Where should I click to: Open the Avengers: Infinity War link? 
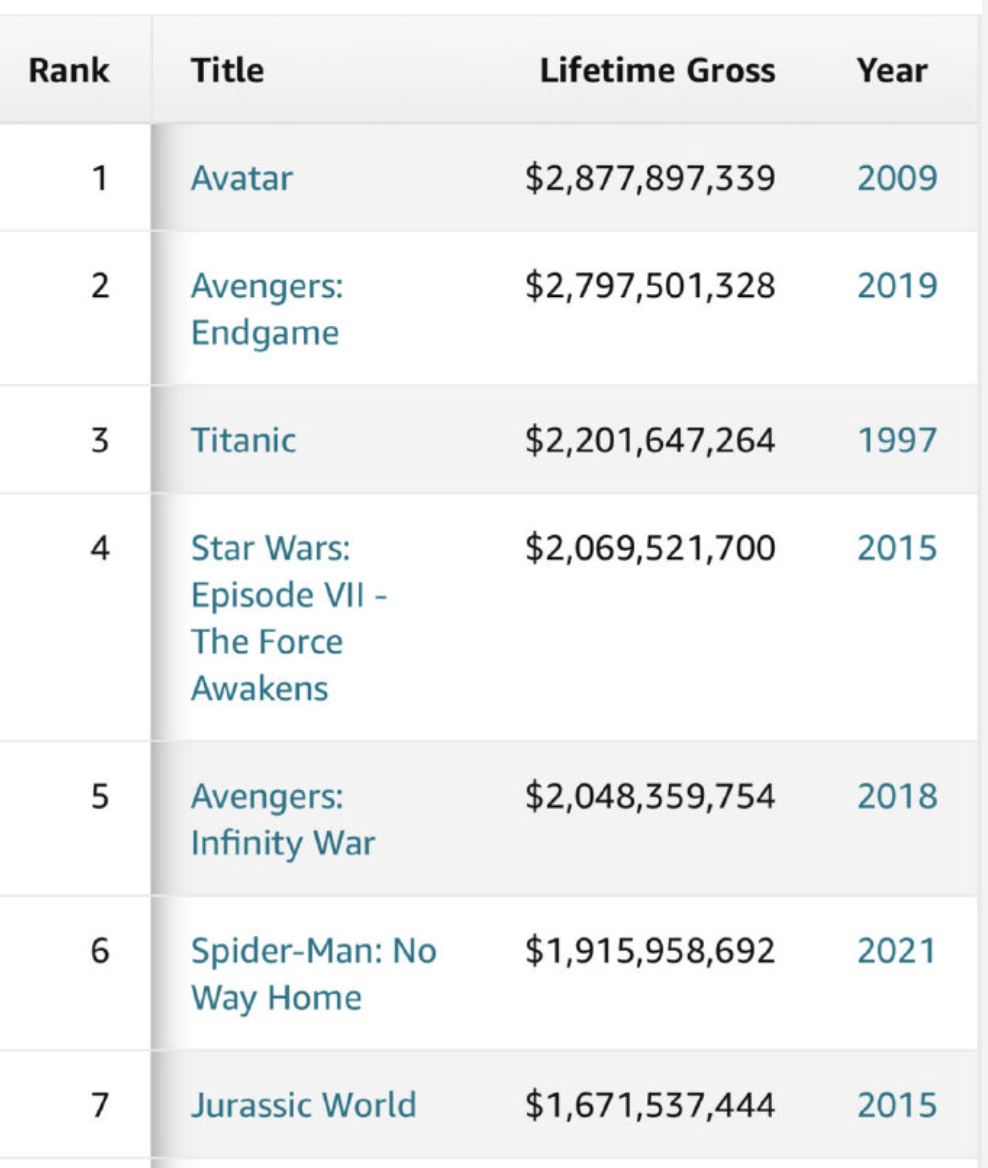(x=282, y=819)
